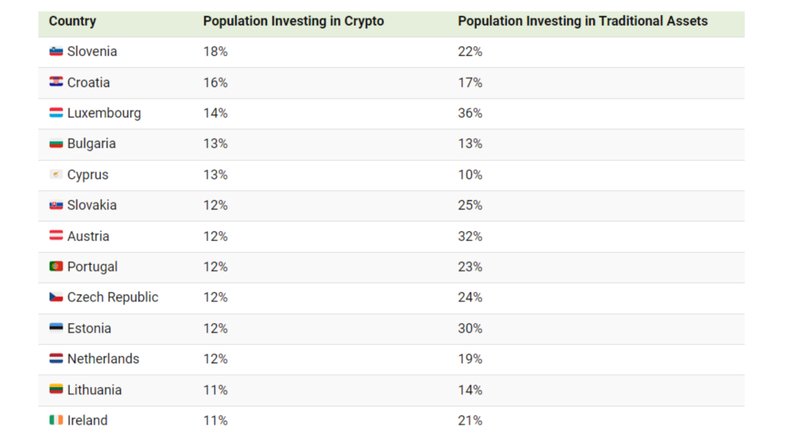Click Slovenia's 18% crypto value
The width and height of the screenshot is (800, 448).
(215, 52)
